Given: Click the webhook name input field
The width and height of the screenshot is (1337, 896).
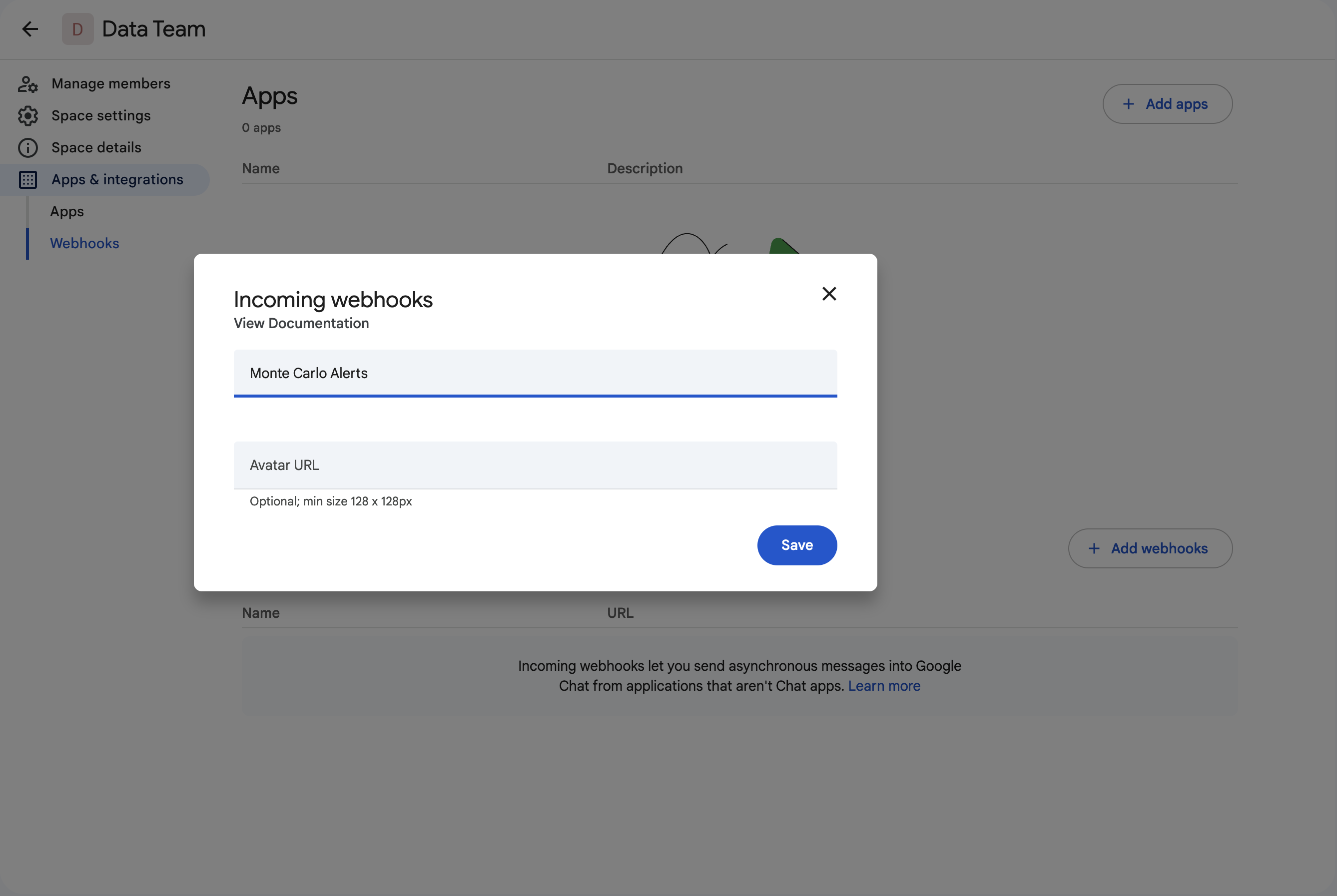Looking at the screenshot, I should 535,373.
